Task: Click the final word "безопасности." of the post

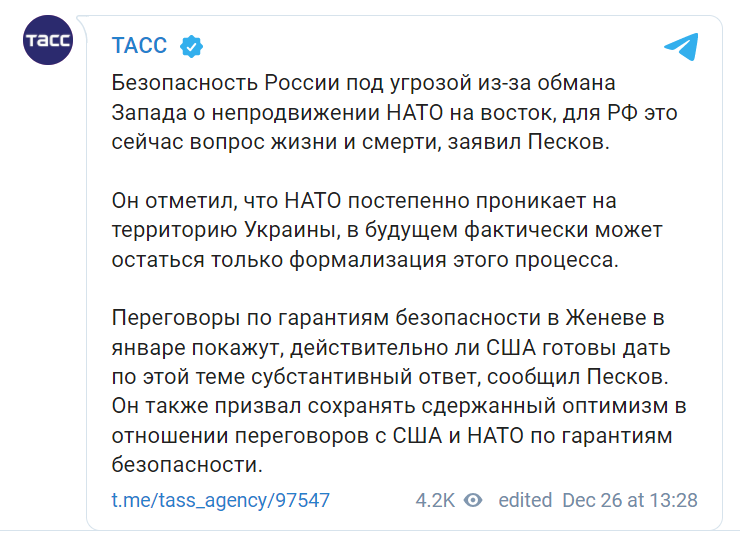Action: pyautogui.click(x=187, y=465)
